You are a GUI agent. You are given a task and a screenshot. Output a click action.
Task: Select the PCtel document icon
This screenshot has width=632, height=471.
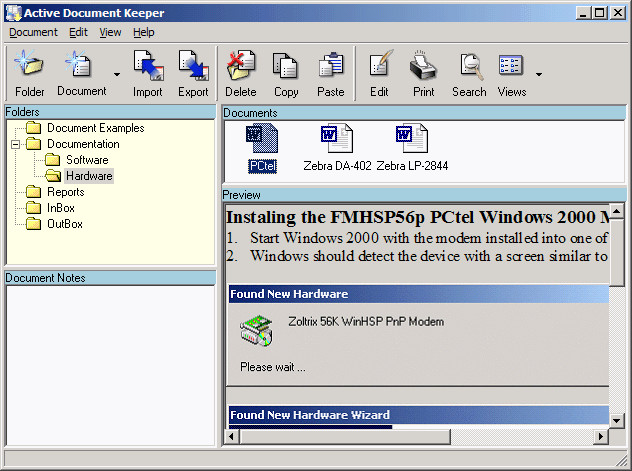[262, 138]
